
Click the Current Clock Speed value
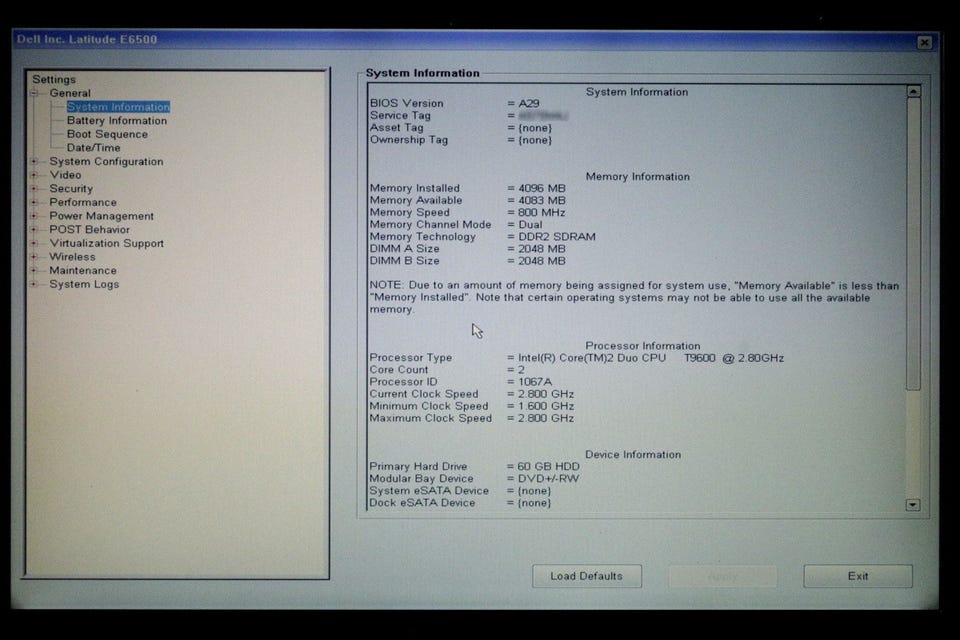coord(546,394)
